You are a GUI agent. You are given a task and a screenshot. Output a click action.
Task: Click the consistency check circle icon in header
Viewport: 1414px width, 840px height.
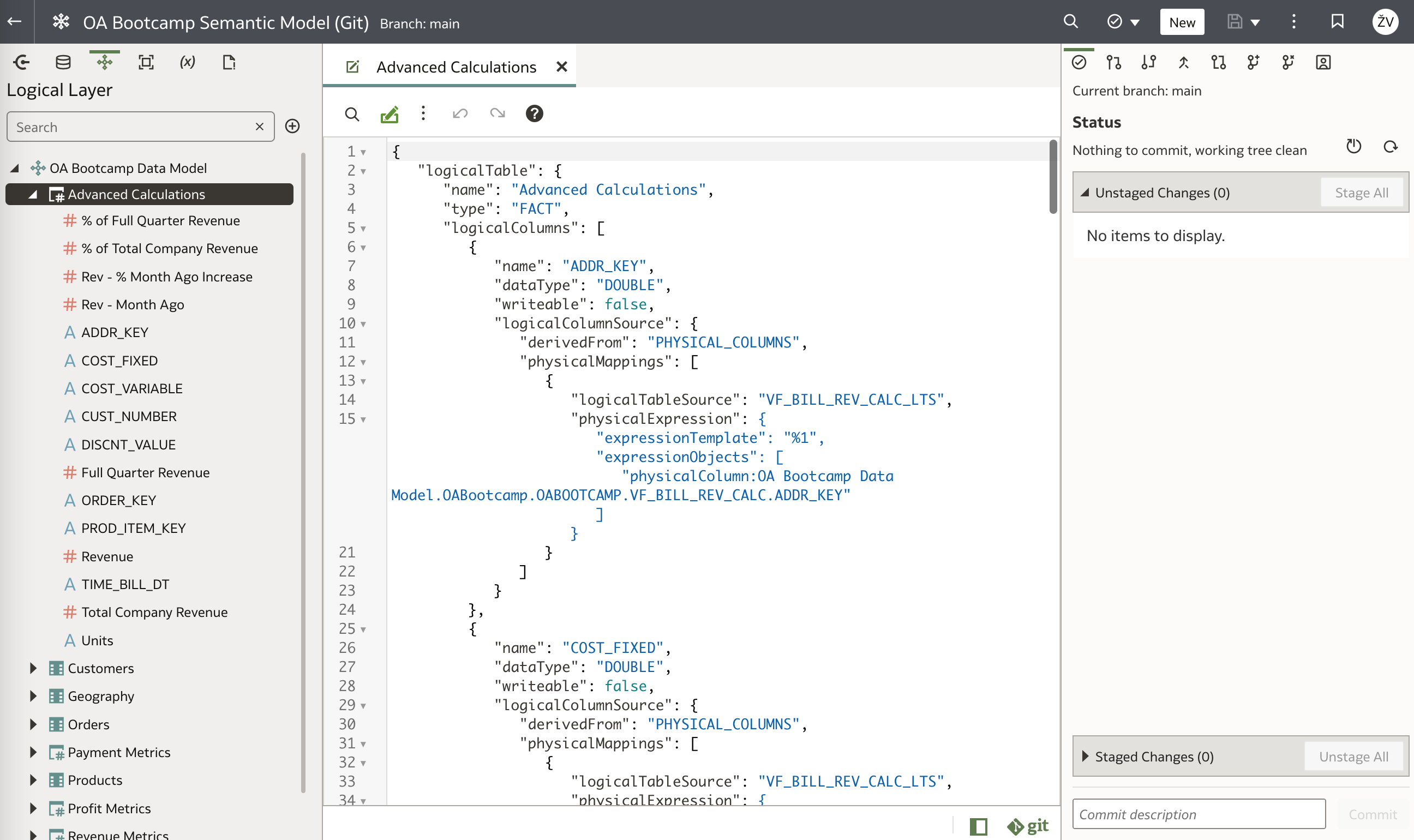point(1114,22)
